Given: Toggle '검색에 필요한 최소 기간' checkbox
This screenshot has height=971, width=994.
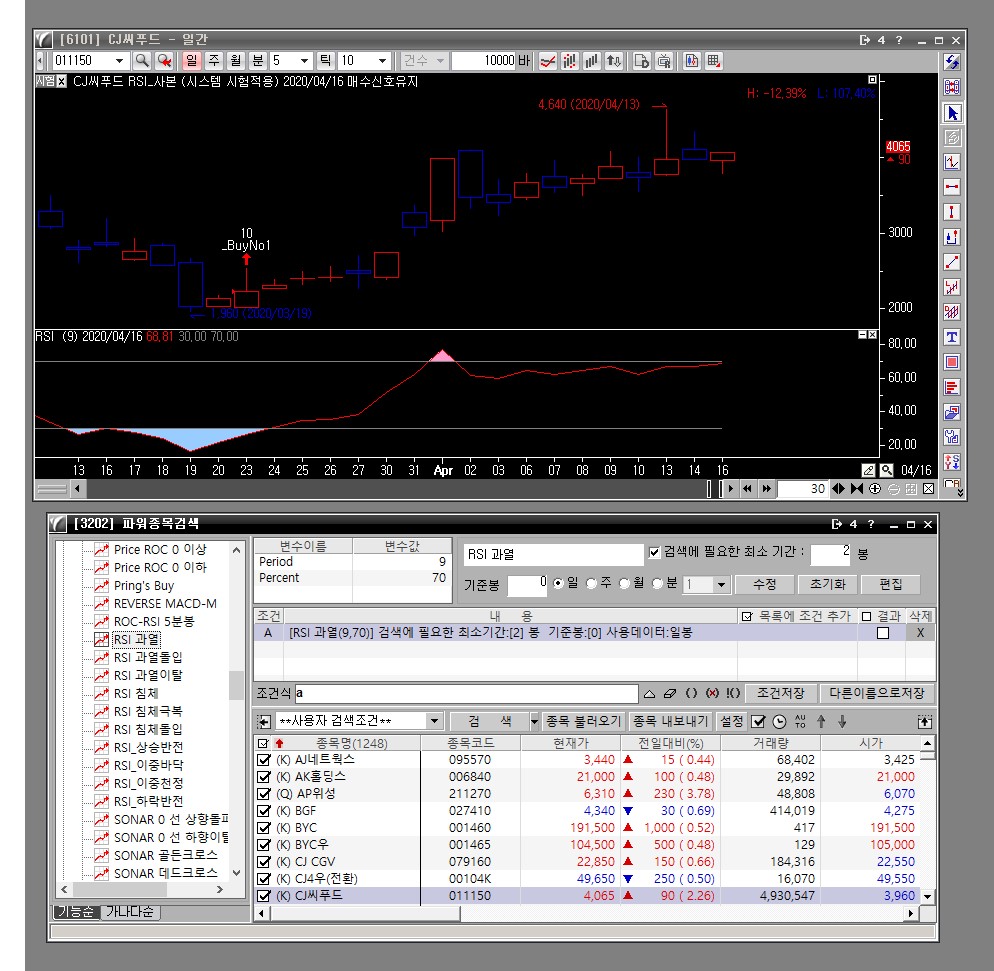Looking at the screenshot, I should pyautogui.click(x=655, y=552).
